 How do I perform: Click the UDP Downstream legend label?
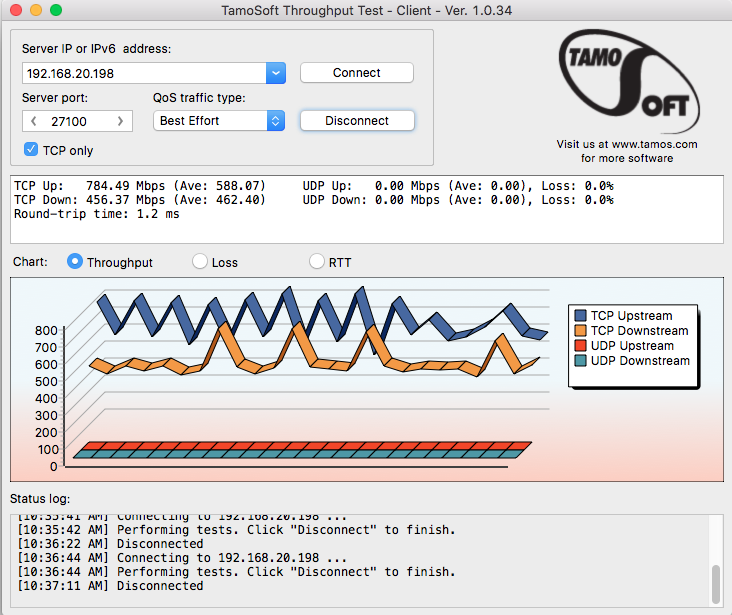coord(640,361)
